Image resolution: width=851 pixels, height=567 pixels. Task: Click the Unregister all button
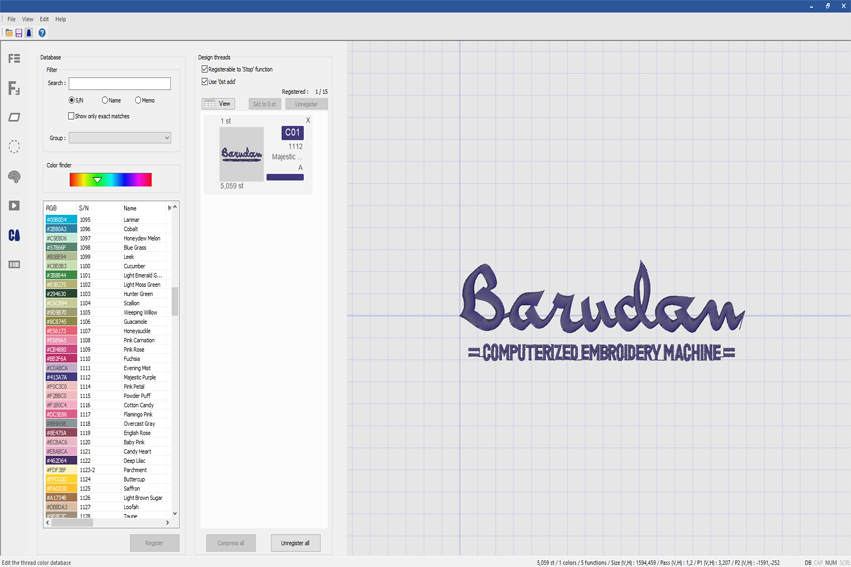(295, 543)
